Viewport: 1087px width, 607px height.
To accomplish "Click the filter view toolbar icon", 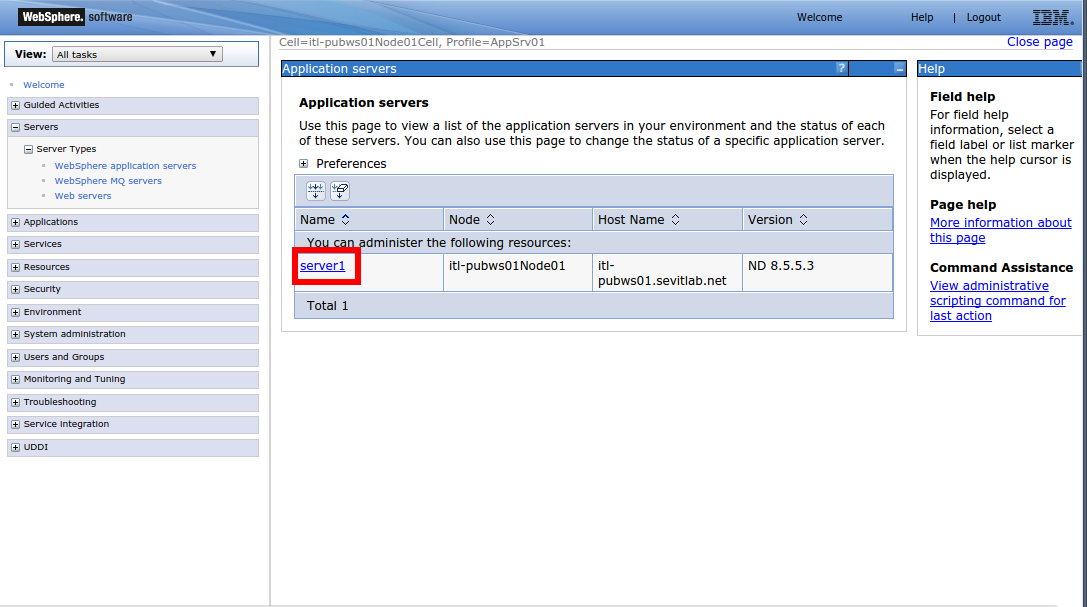I will 315,191.
